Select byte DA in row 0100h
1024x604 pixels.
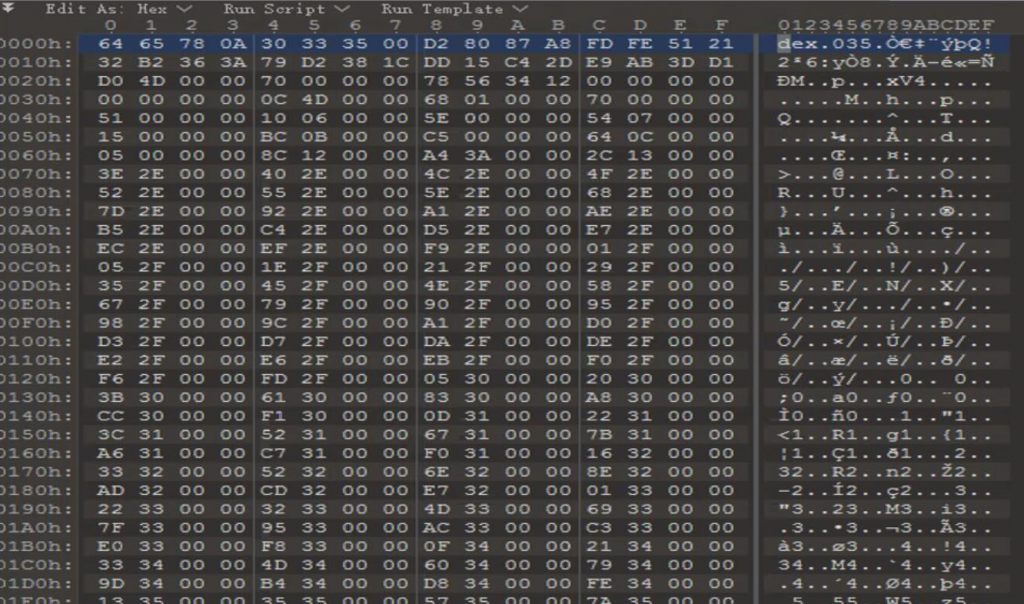(436, 342)
